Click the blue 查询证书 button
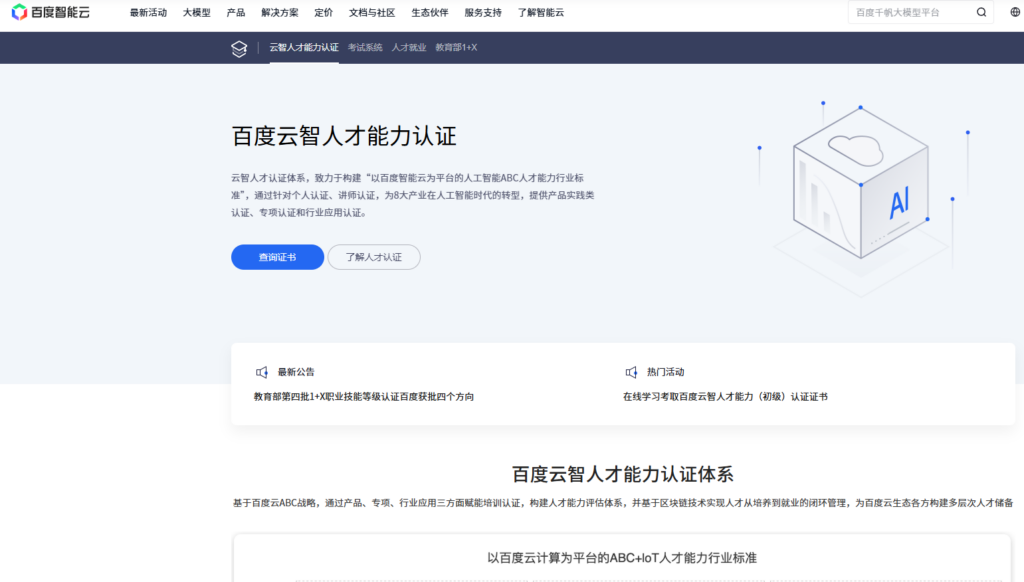 coord(277,257)
